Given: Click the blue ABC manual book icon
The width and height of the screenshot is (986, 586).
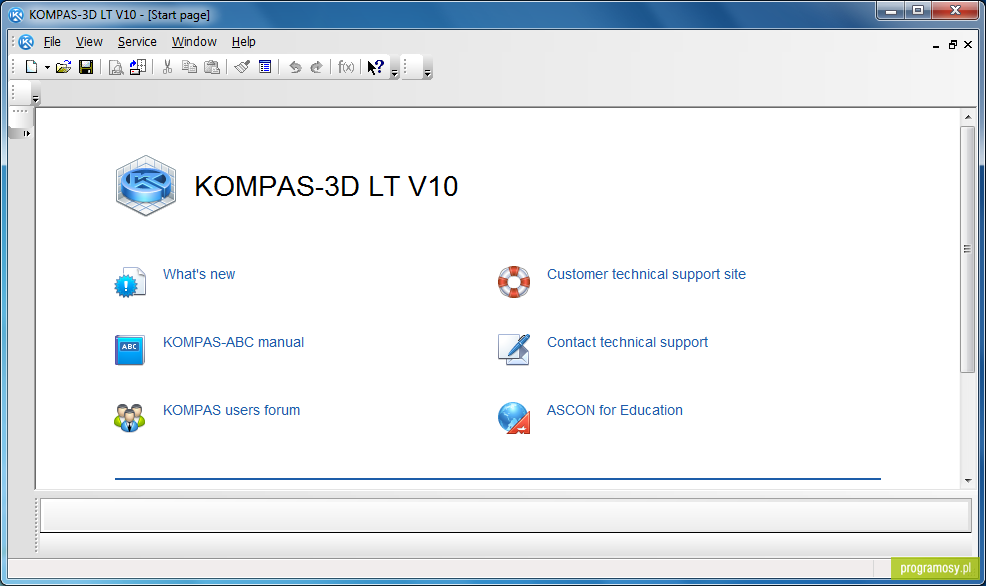Looking at the screenshot, I should (x=130, y=350).
